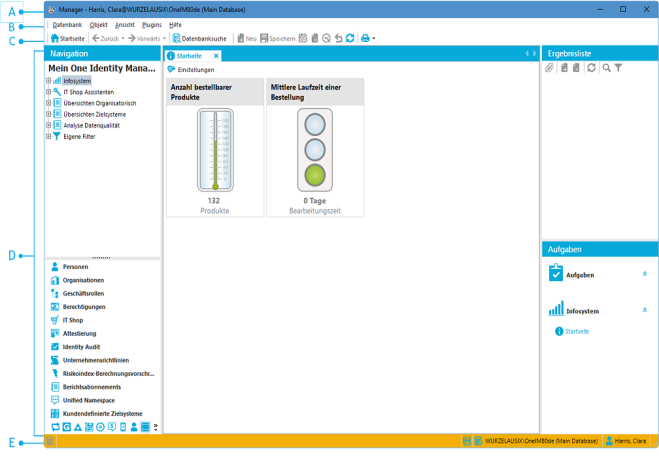
Task: Click the thermometer gauge for bestellbare Produkte
Action: coord(215,150)
